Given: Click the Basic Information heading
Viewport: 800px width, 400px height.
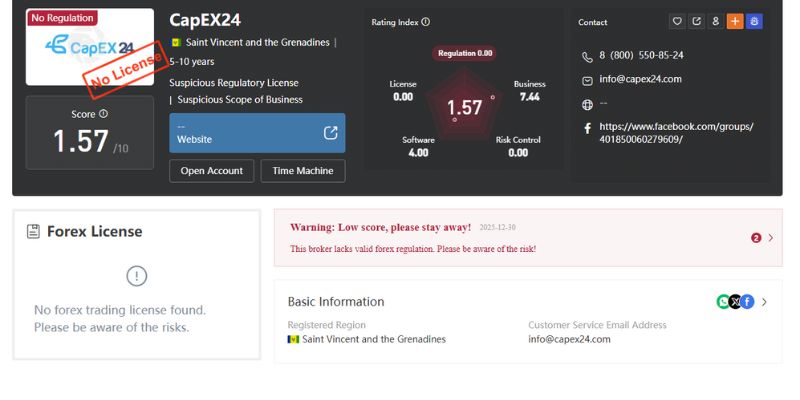Looking at the screenshot, I should click(x=336, y=302).
